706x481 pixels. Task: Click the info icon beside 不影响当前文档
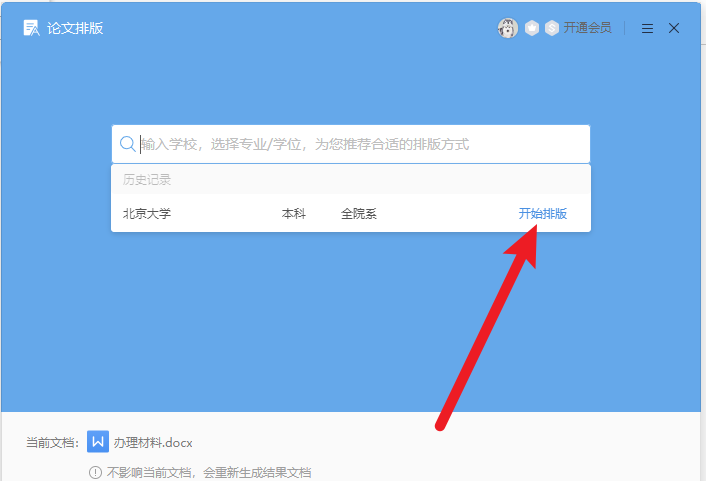(x=95, y=472)
